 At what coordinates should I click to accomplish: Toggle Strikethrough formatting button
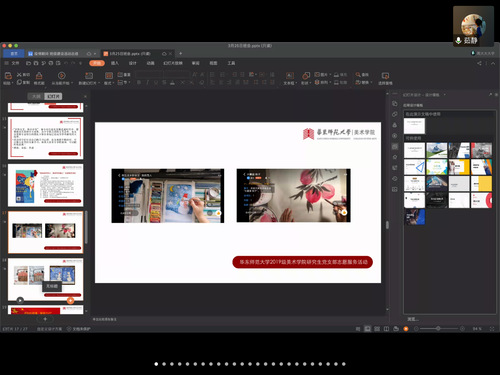164,82
